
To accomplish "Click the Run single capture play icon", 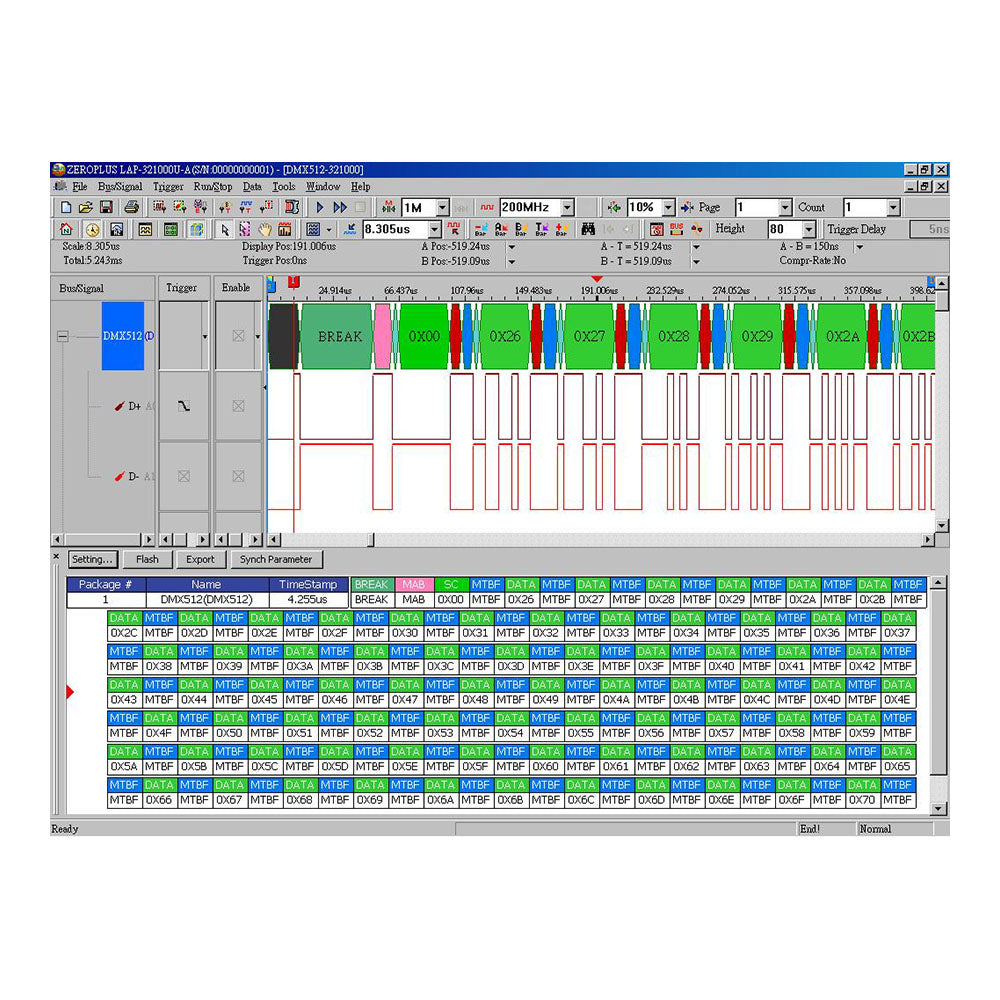I will 320,207.
